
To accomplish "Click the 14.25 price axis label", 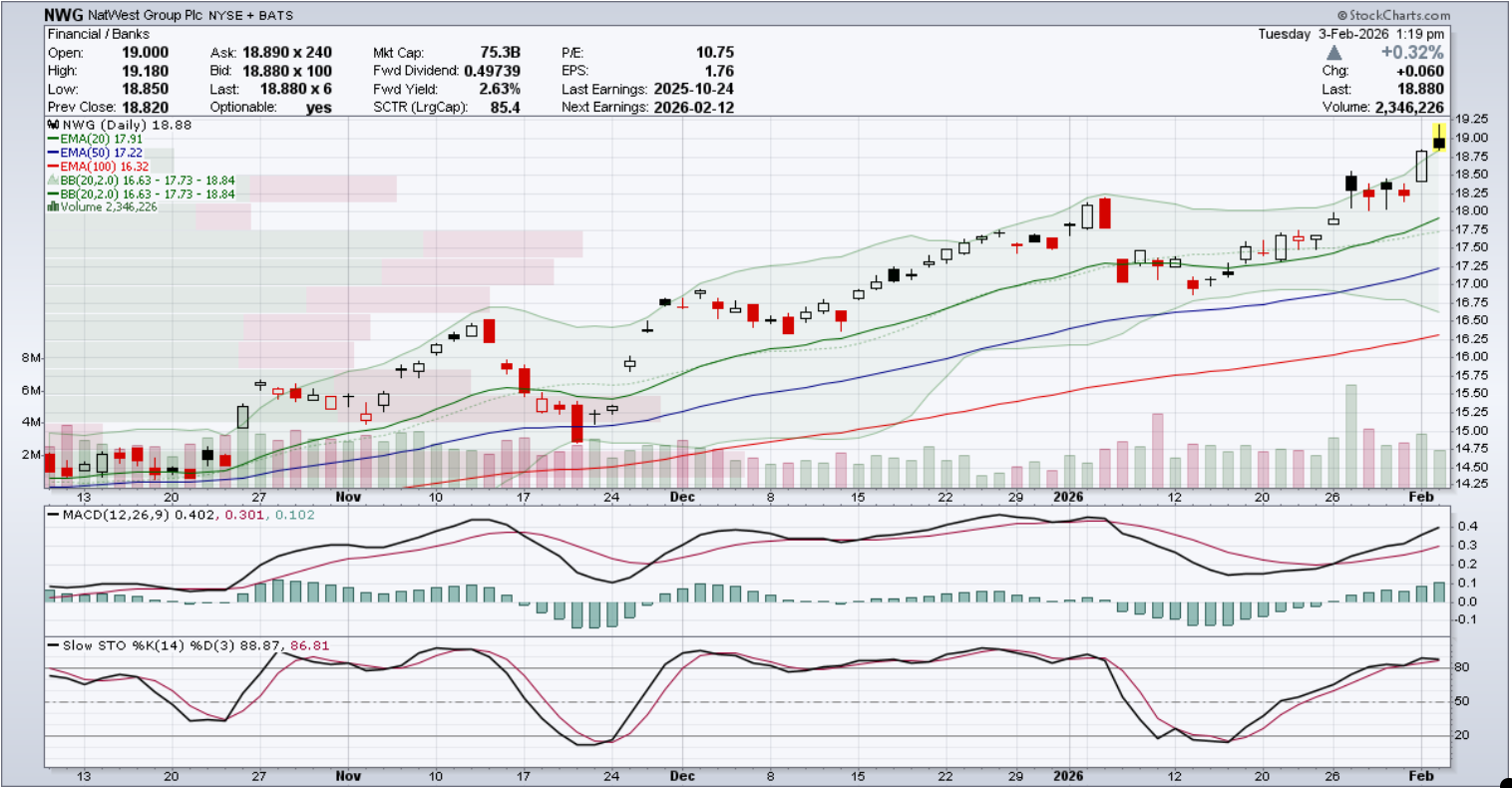I will pyautogui.click(x=1470, y=485).
